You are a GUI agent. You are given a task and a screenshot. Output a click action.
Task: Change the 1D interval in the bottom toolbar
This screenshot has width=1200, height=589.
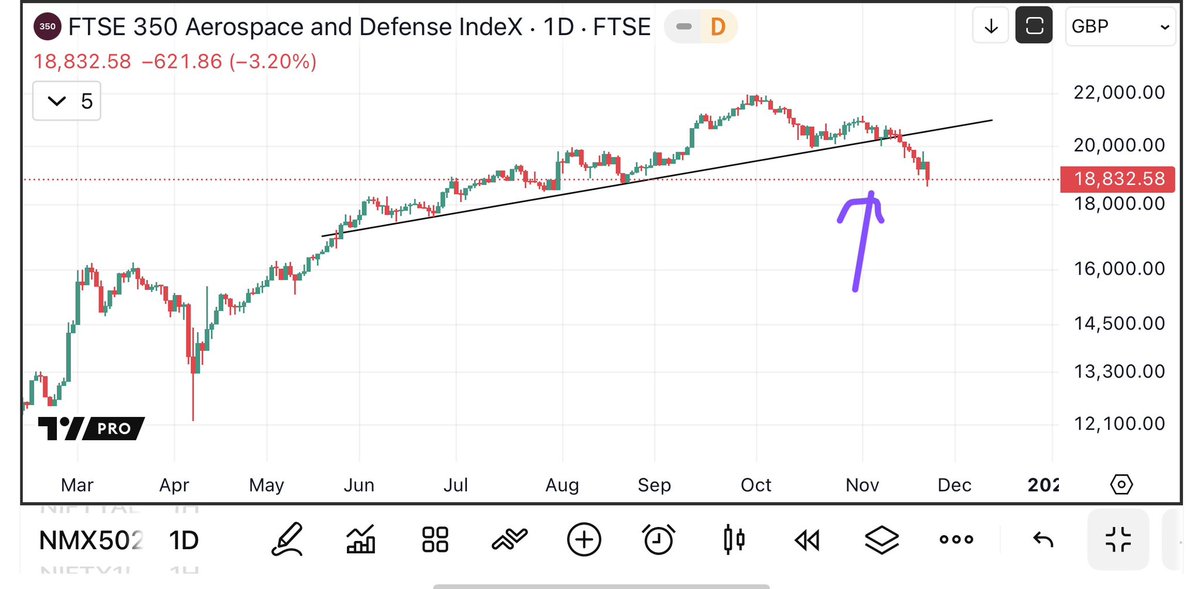[x=184, y=540]
